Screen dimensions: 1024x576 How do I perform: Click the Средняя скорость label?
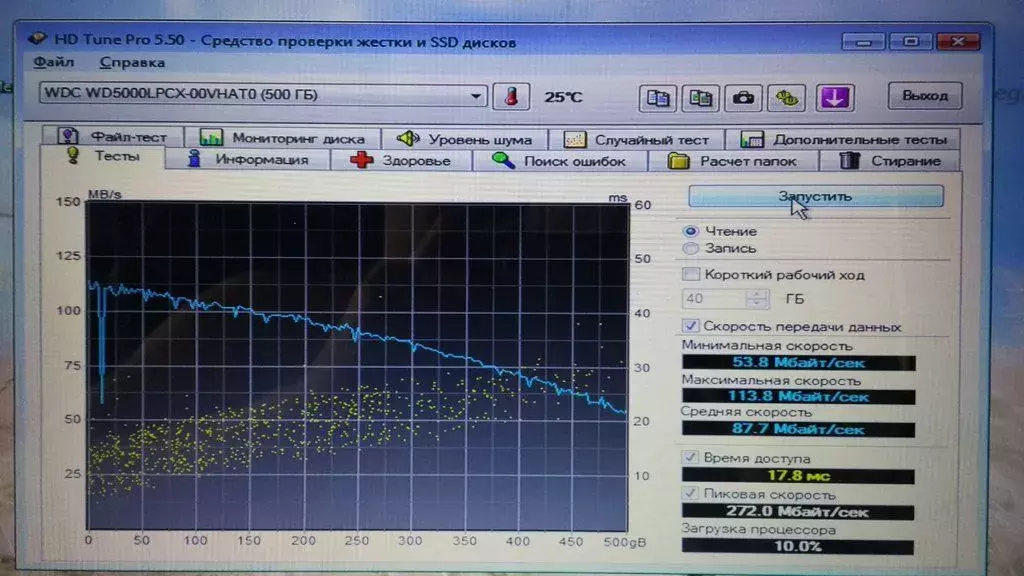tap(746, 412)
